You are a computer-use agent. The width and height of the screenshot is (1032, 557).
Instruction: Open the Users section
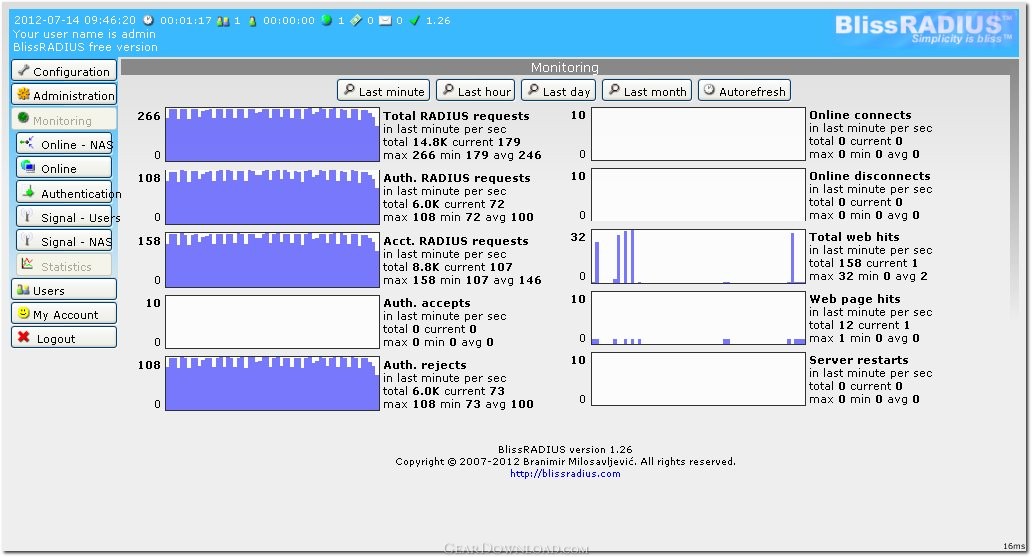coord(64,289)
